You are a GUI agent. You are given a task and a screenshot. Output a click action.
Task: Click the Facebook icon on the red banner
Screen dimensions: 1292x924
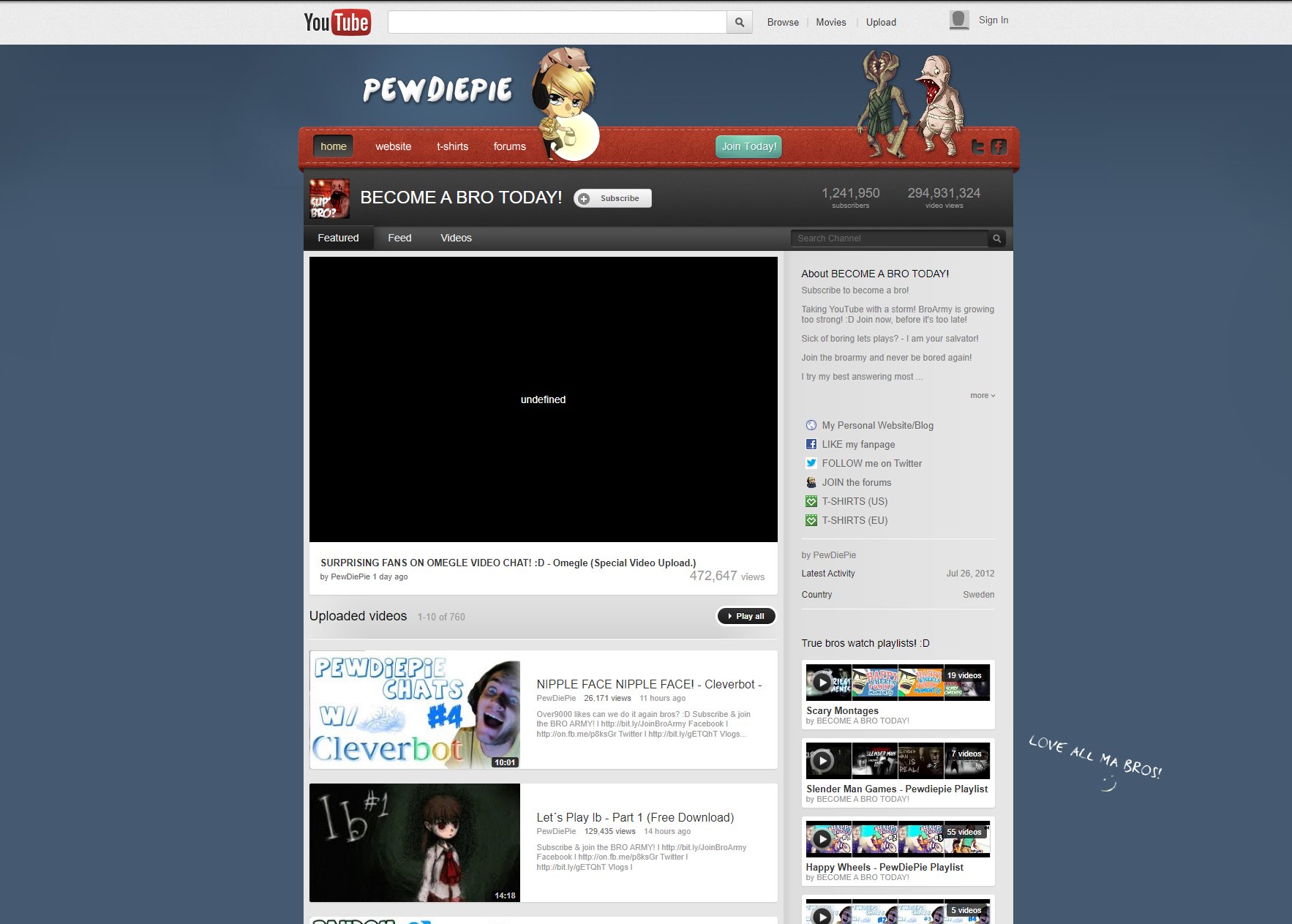[998, 146]
